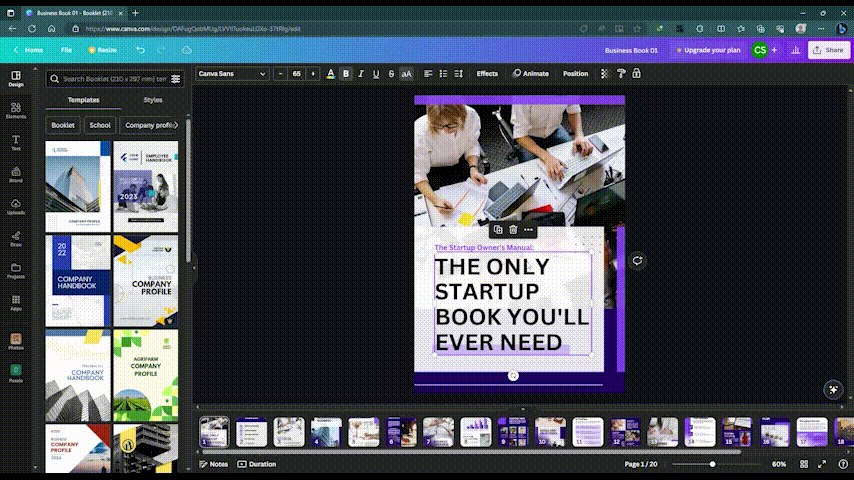Open the File menu
The image size is (854, 480).
(x=66, y=50)
